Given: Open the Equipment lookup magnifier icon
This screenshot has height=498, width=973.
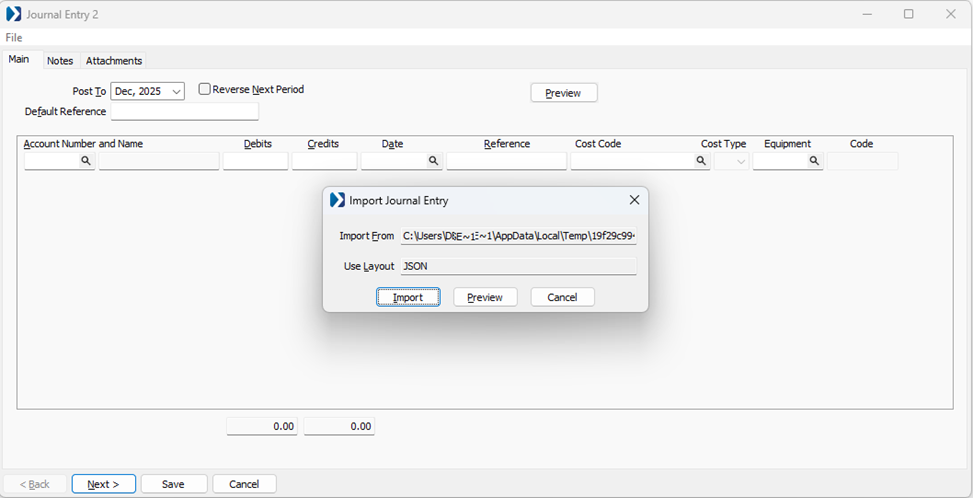Looking at the screenshot, I should click(x=814, y=161).
